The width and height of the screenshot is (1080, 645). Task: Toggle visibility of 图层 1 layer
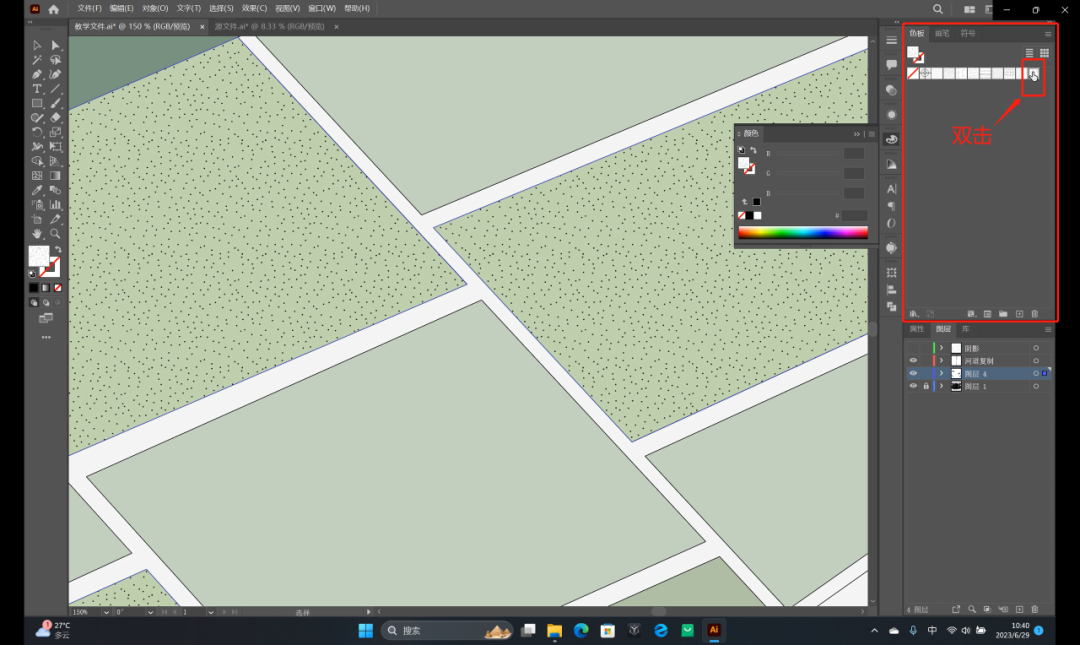pos(913,387)
